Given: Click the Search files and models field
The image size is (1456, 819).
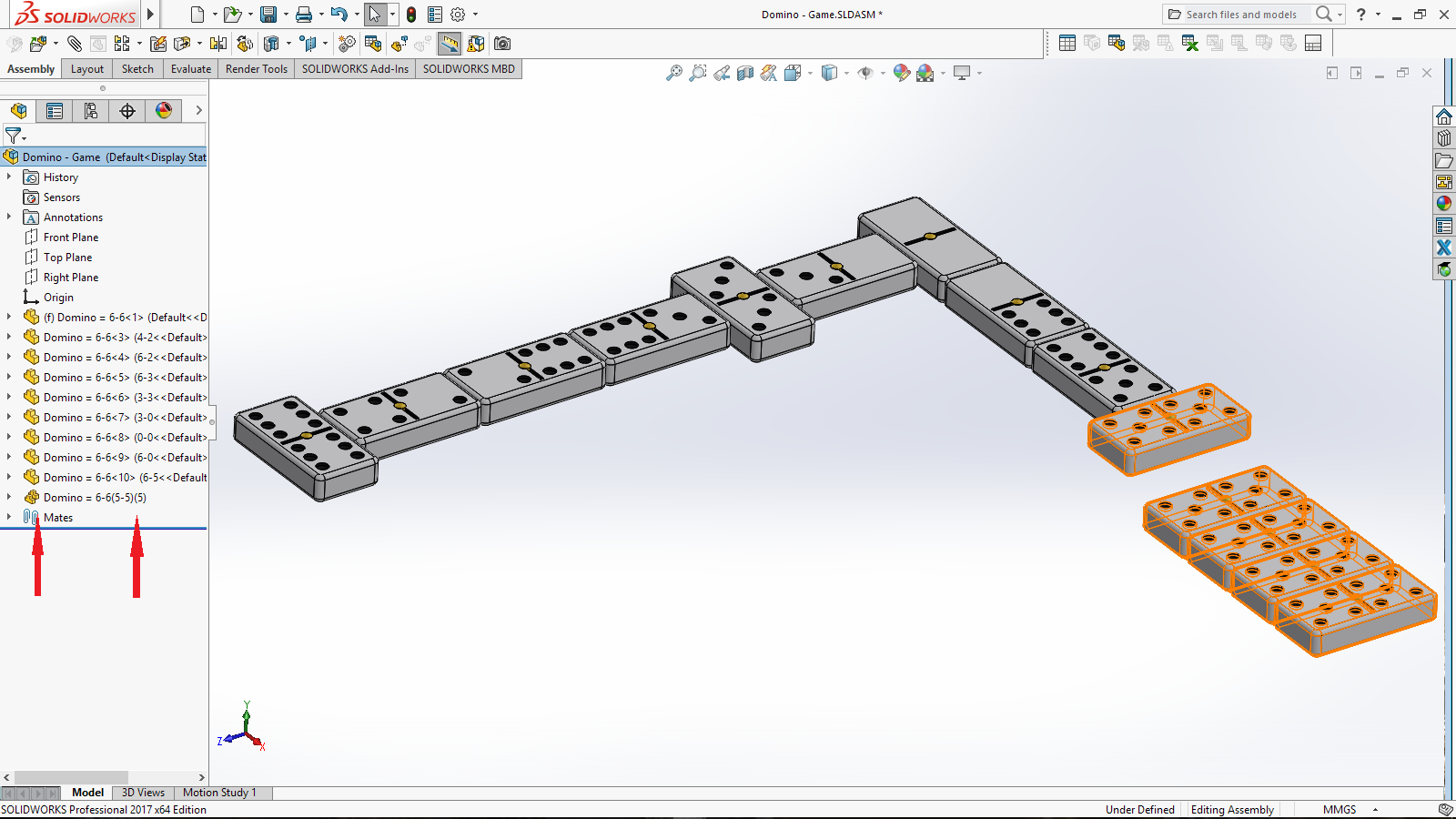Looking at the screenshot, I should click(x=1240, y=15).
